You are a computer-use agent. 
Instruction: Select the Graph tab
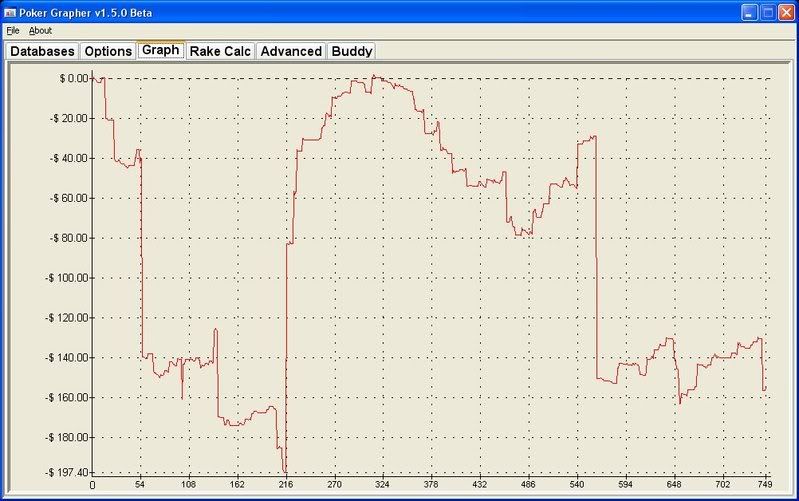pos(160,50)
